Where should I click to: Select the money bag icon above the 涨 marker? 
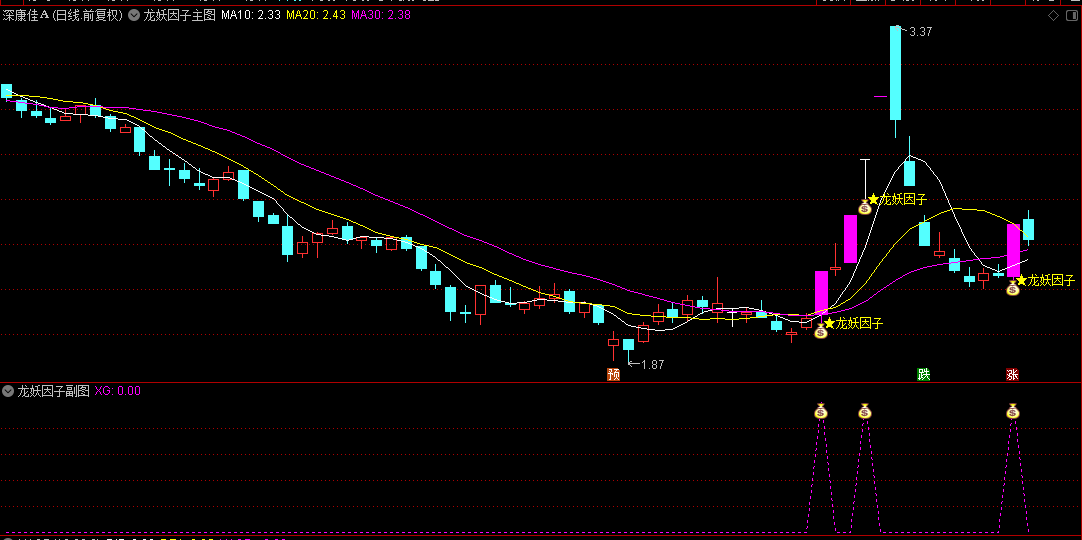(1012, 288)
